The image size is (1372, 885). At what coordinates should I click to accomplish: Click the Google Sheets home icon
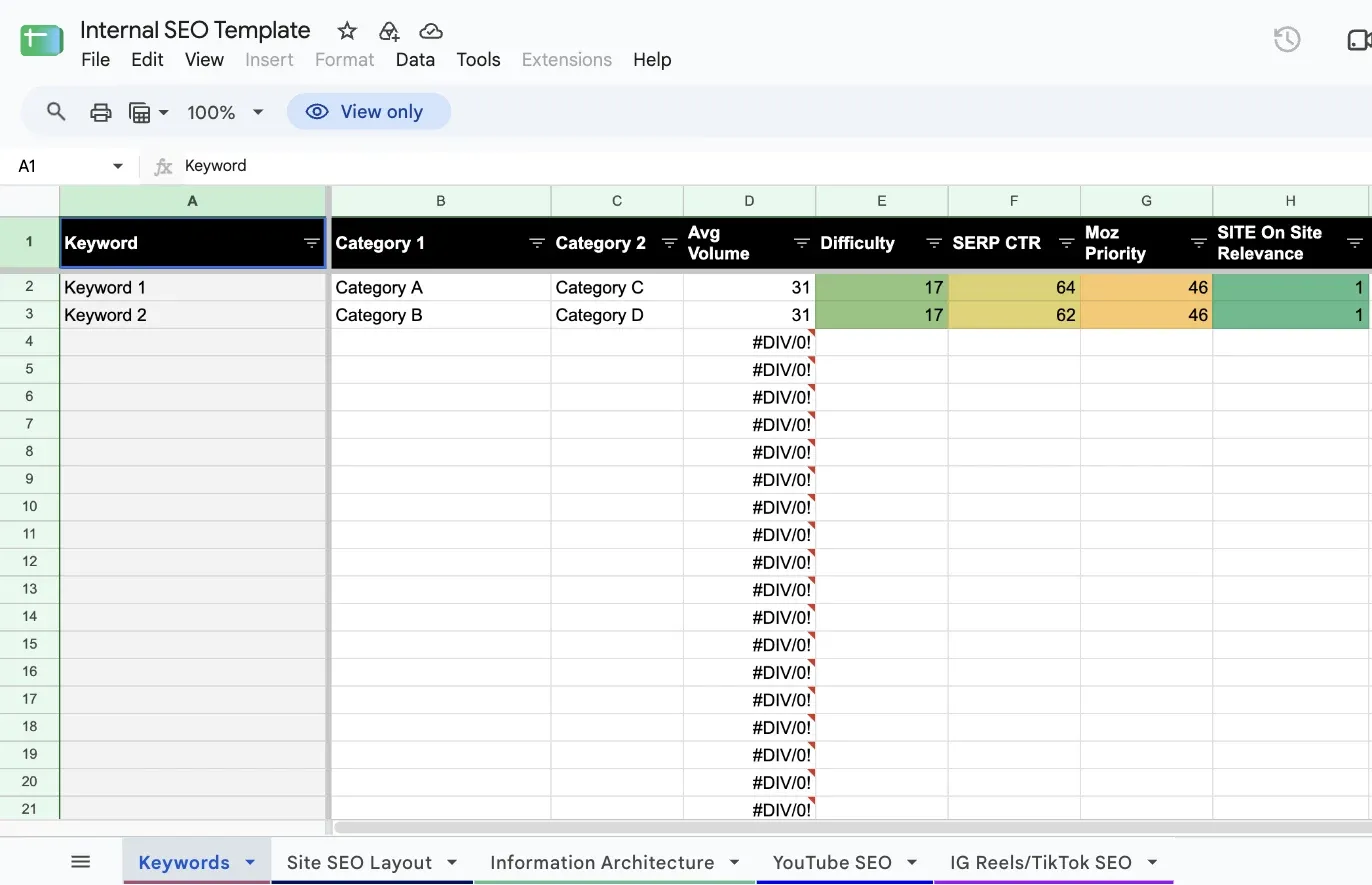(x=41, y=40)
